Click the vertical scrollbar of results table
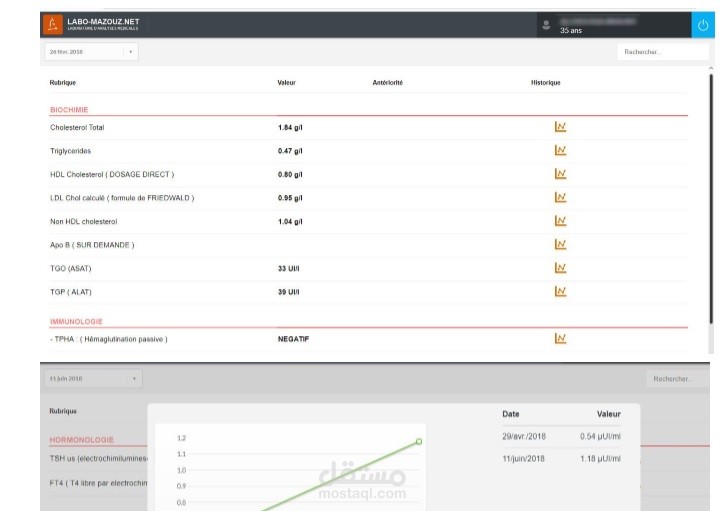The image size is (725, 511). pos(711,199)
